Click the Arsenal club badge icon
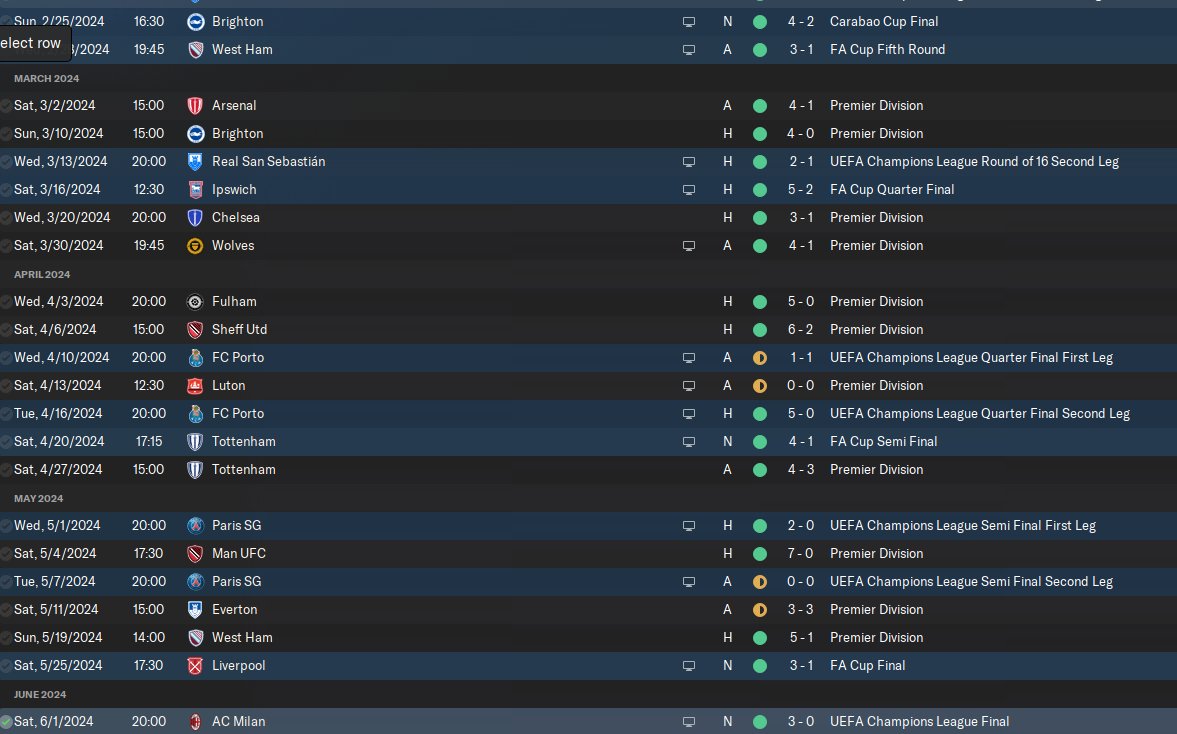The height and width of the screenshot is (734, 1177). pyautogui.click(x=195, y=106)
